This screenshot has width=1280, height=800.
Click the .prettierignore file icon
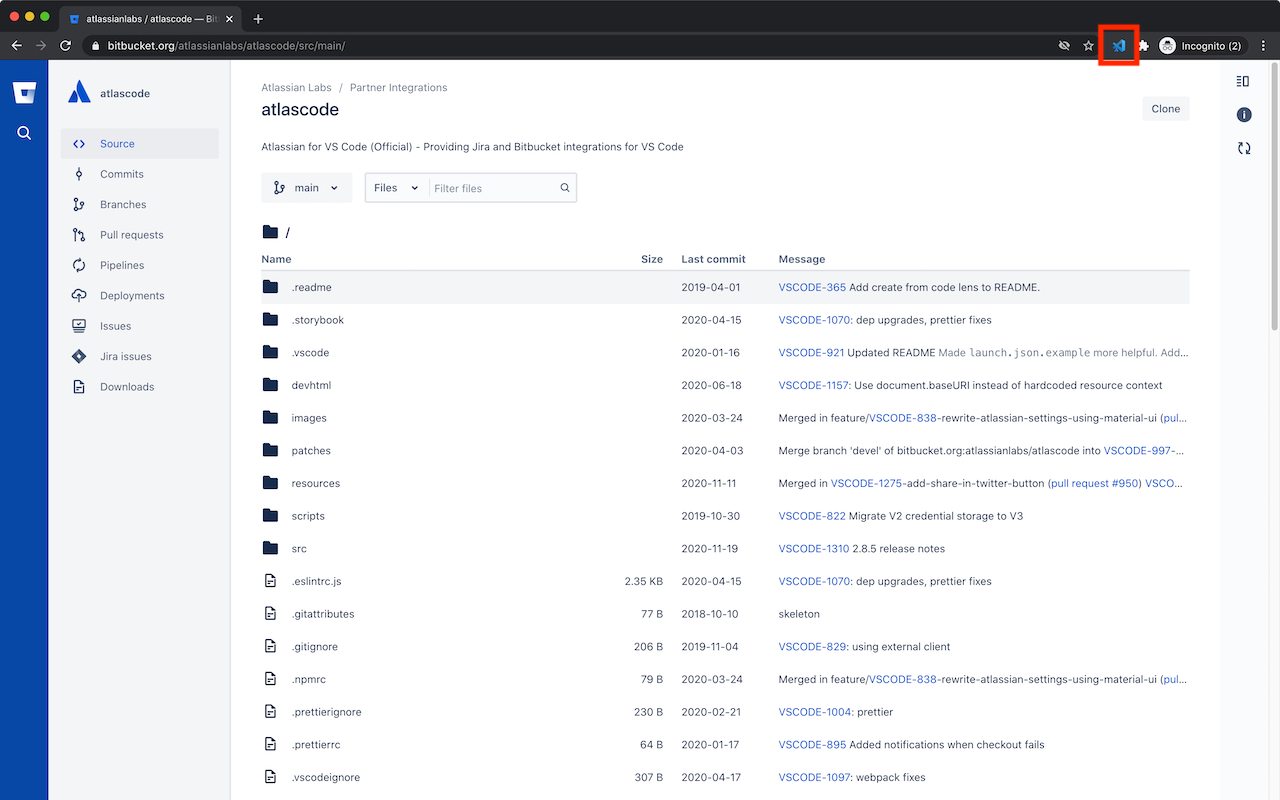(x=270, y=712)
